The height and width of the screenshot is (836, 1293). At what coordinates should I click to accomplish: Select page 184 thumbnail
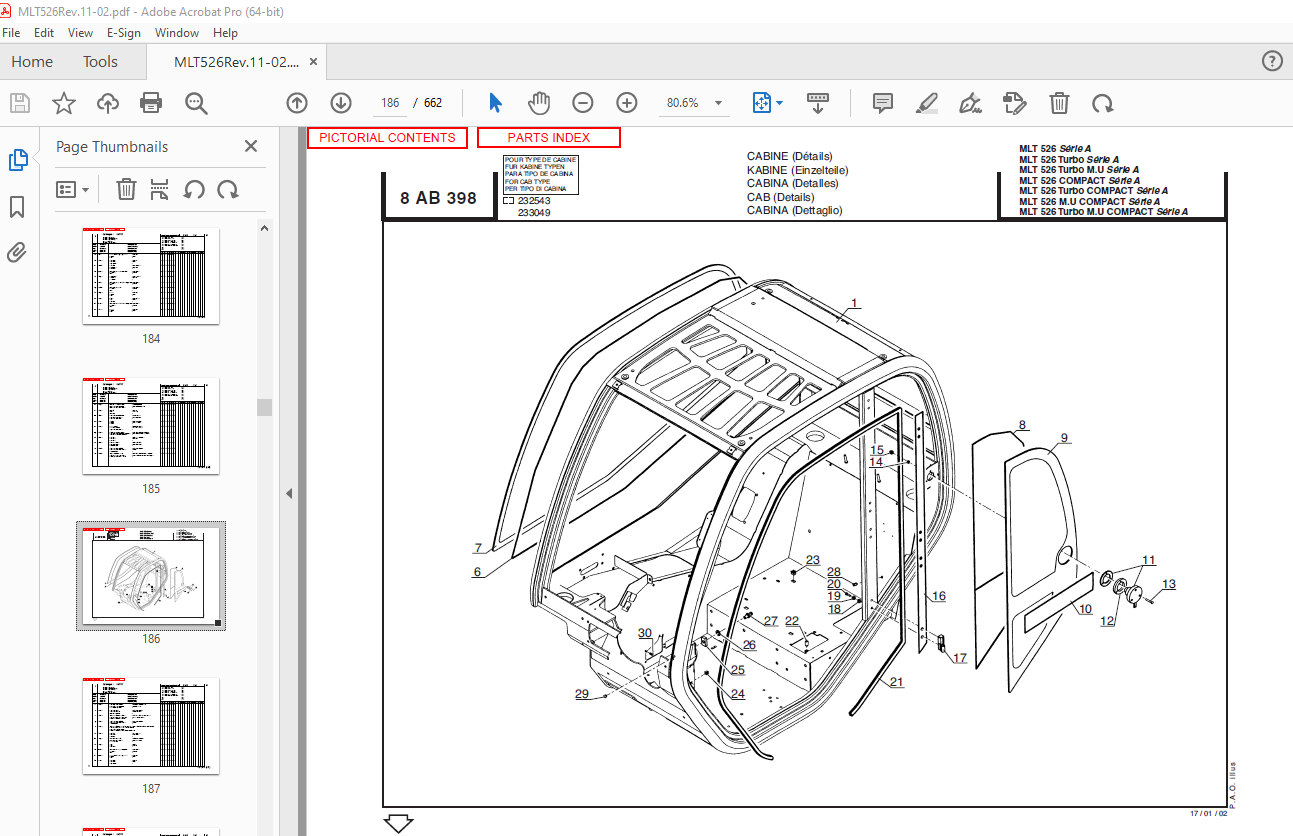pos(151,276)
